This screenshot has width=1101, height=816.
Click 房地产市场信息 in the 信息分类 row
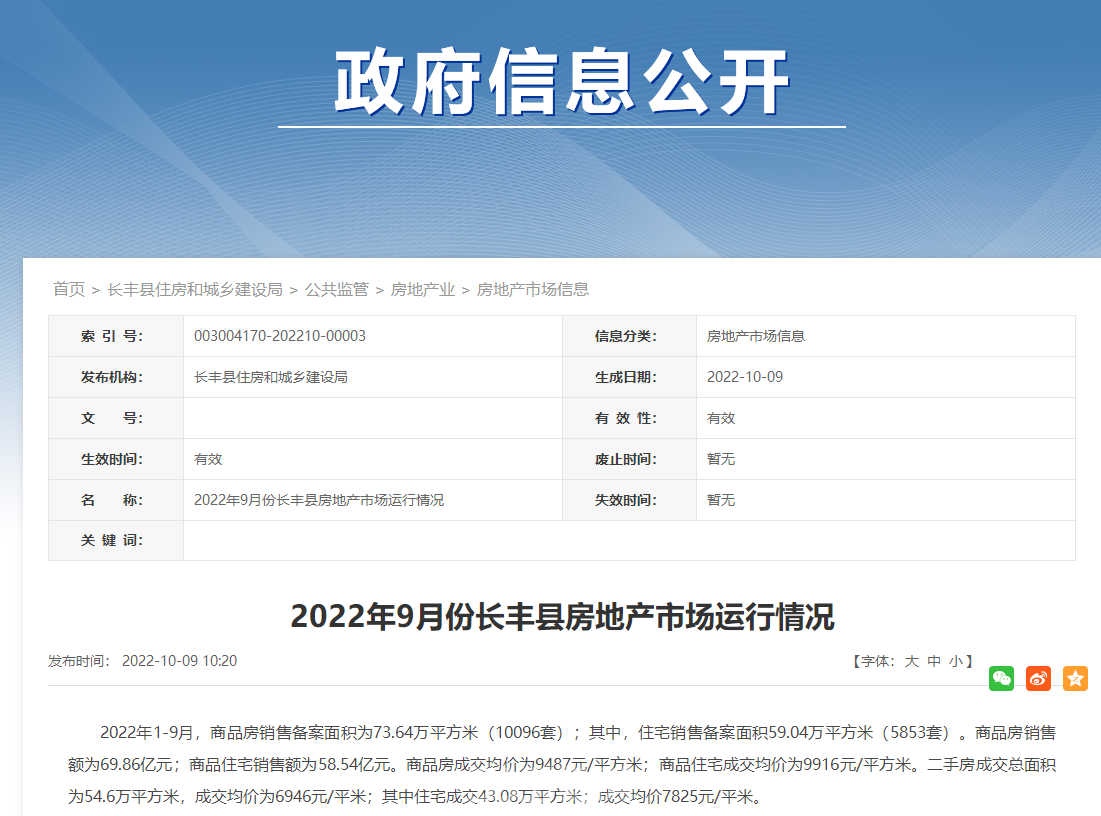(x=756, y=336)
